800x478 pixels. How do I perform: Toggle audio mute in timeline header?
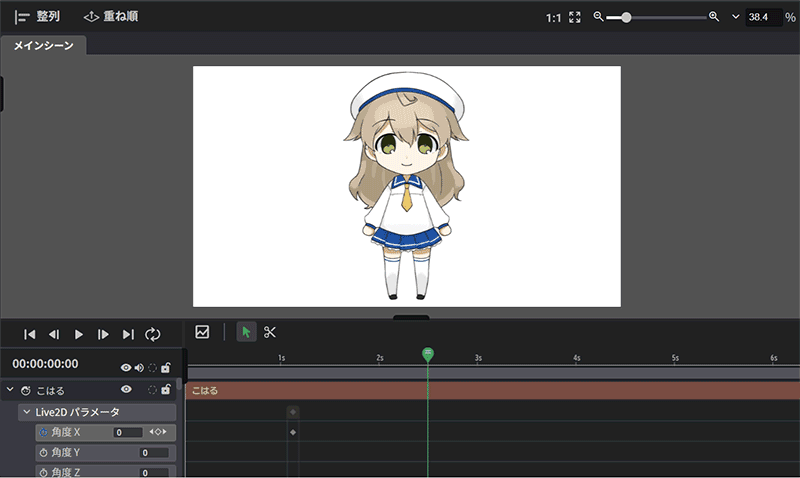click(139, 367)
